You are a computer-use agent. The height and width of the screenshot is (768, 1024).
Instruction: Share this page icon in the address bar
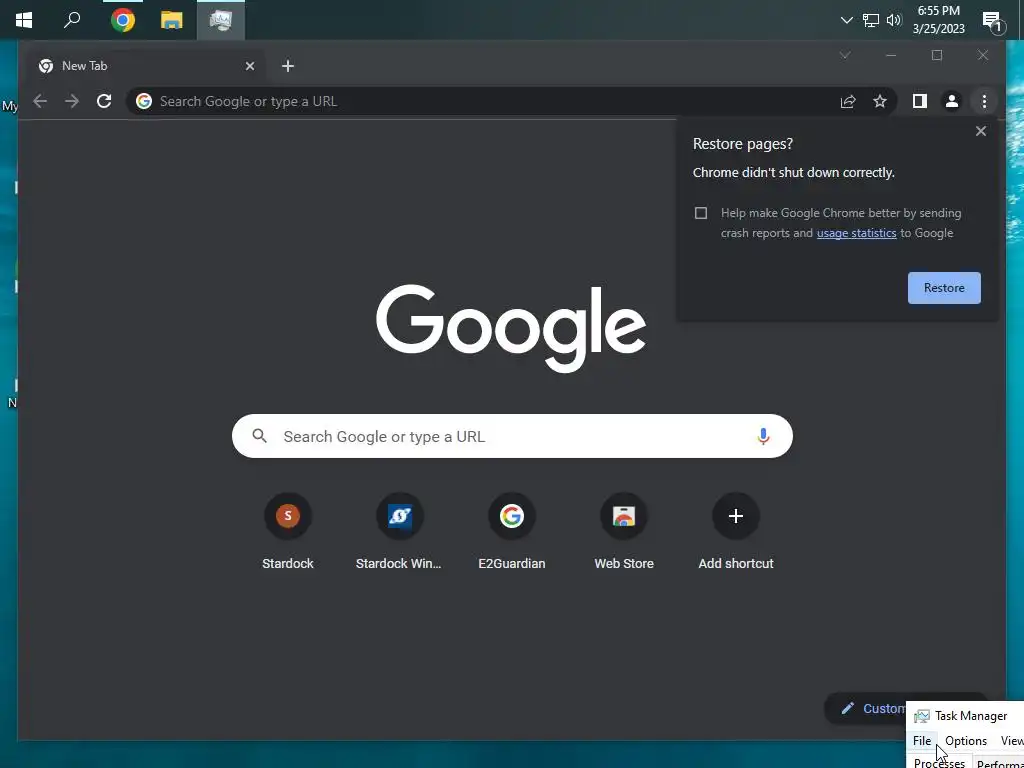tap(848, 101)
